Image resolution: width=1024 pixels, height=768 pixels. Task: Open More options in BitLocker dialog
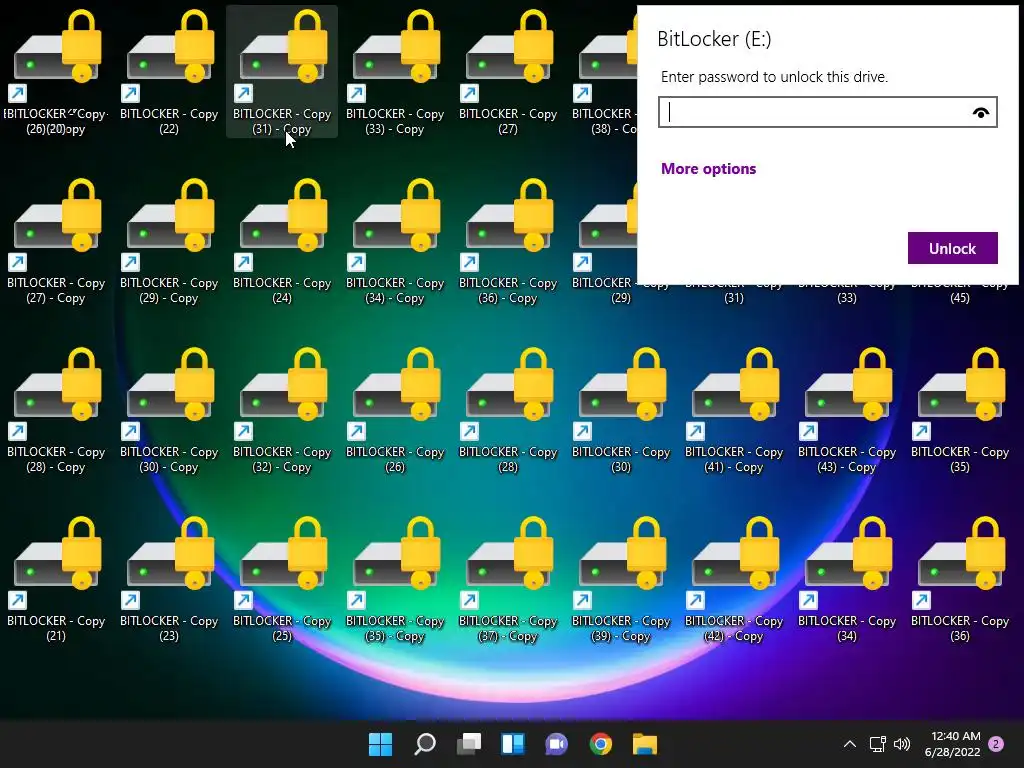click(x=709, y=168)
